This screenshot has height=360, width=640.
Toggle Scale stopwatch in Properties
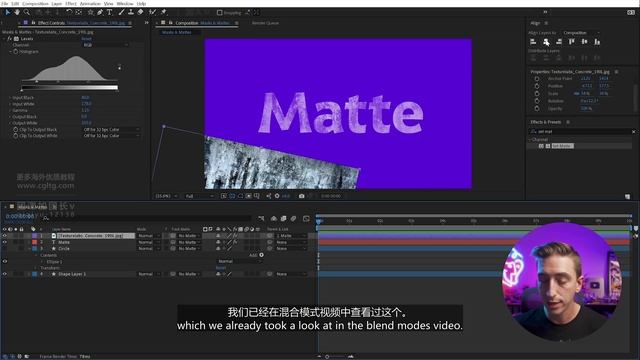coord(537,93)
